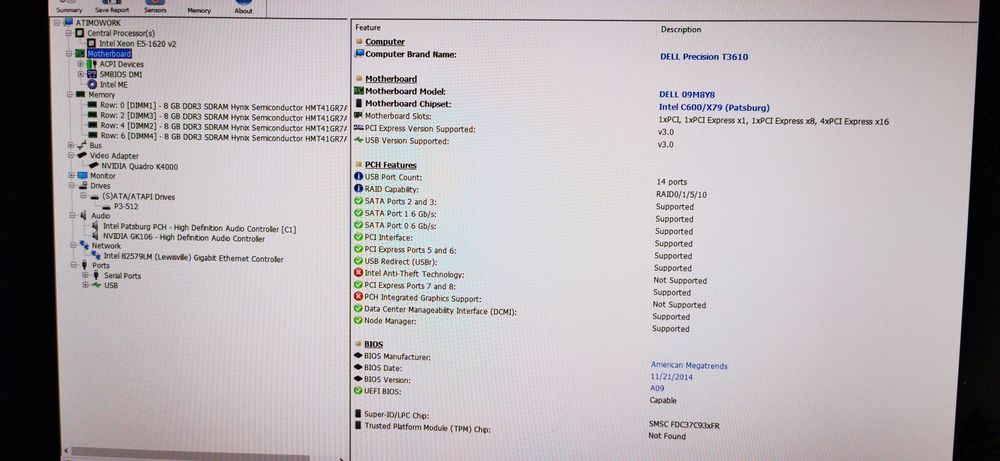The height and width of the screenshot is (461, 1000).
Task: Click the ACPI Devices icon in tree
Action: click(92, 64)
